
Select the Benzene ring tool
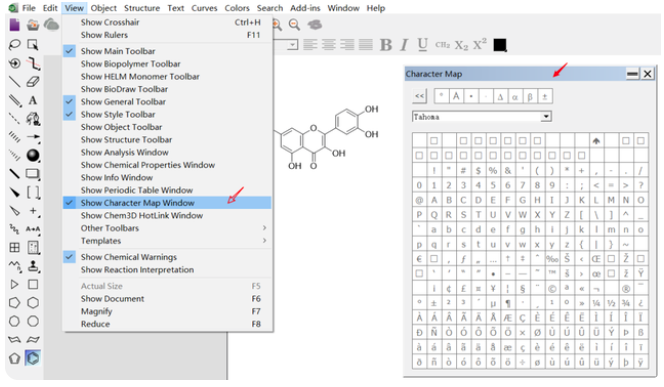click(x=33, y=358)
